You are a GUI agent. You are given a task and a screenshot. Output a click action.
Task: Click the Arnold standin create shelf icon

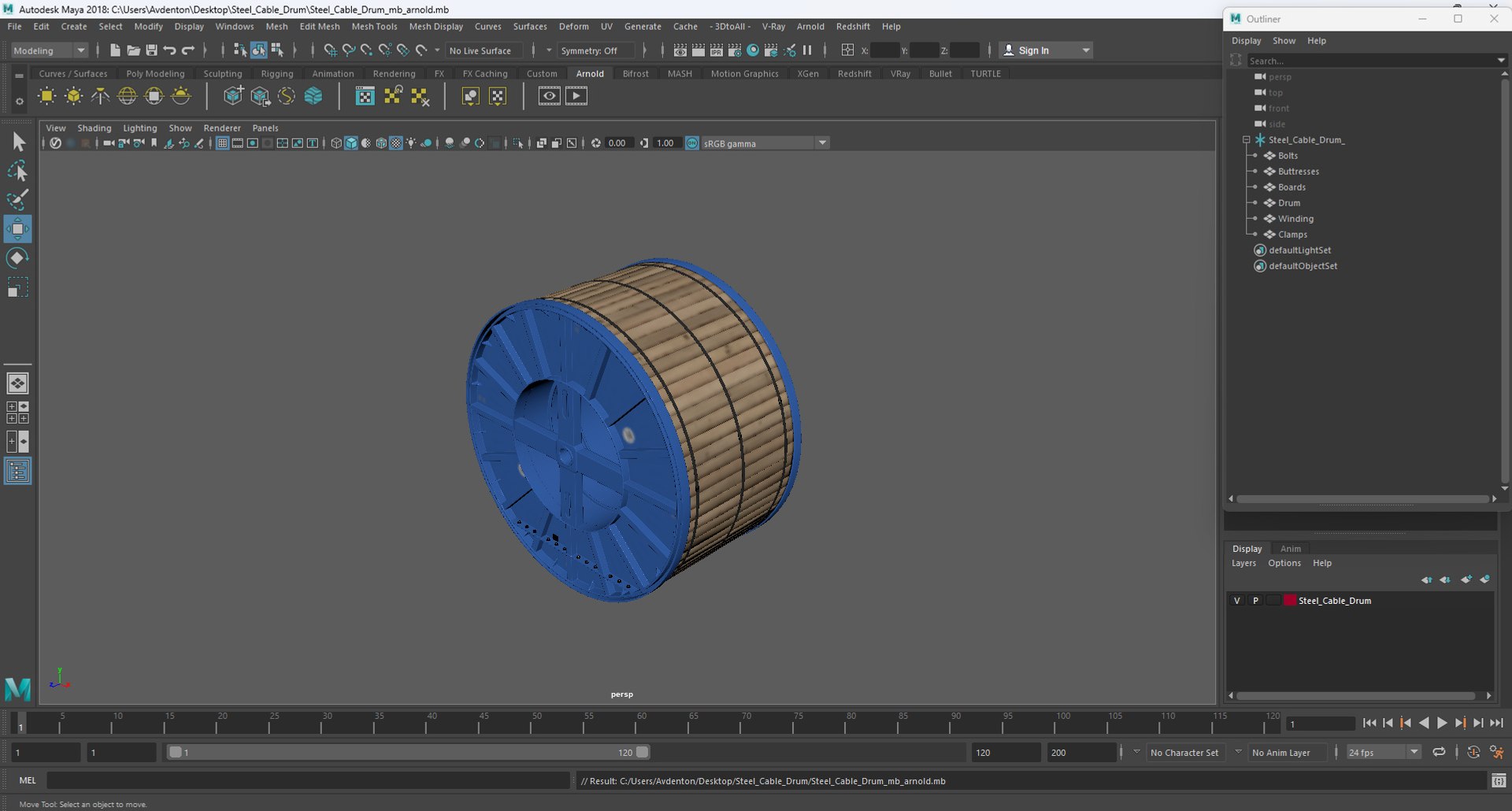pyautogui.click(x=233, y=96)
